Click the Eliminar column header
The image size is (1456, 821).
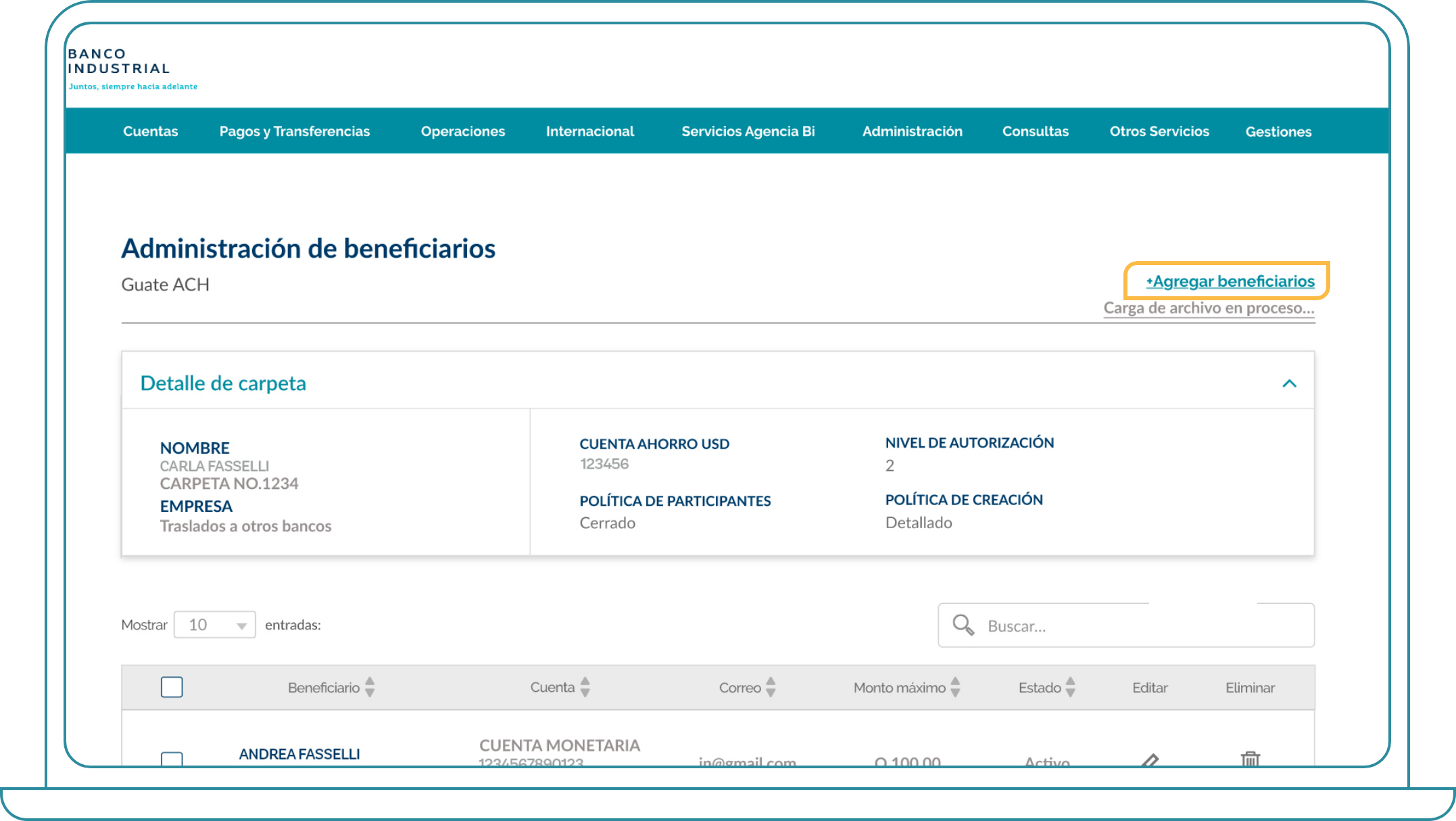[1250, 688]
